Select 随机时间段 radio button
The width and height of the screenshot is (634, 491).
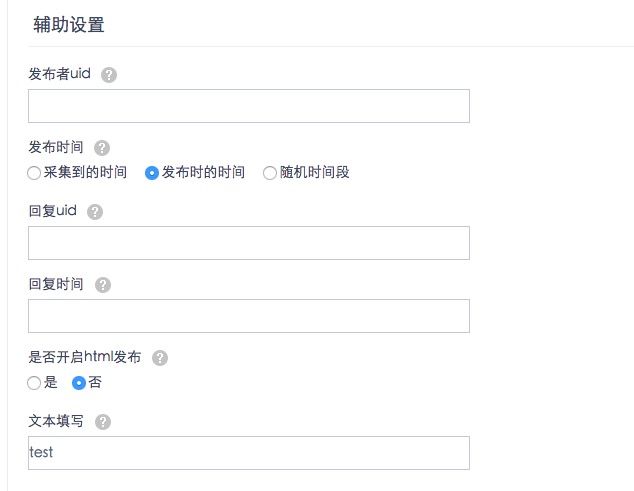[x=270, y=173]
